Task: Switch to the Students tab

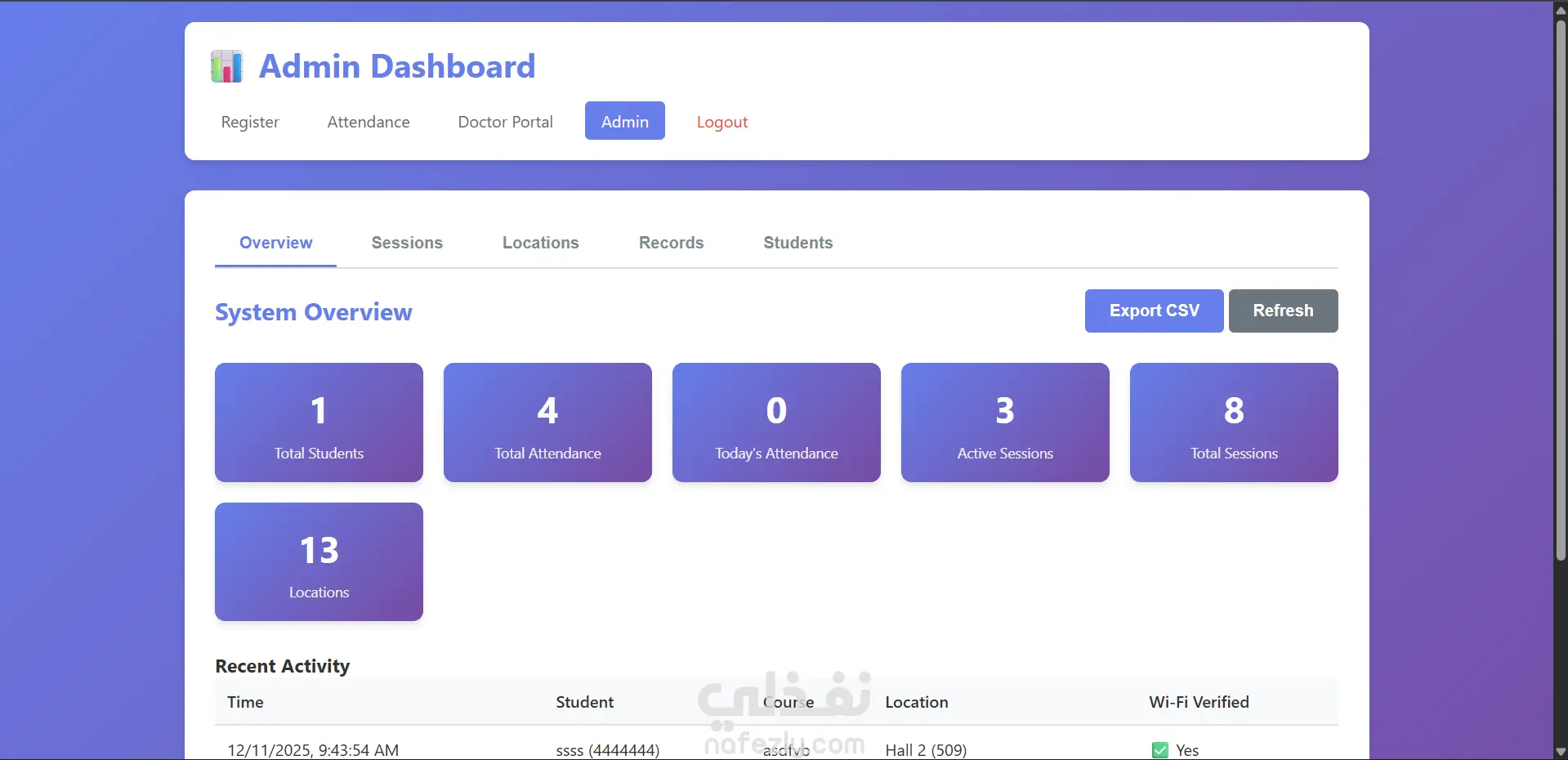Action: click(797, 243)
